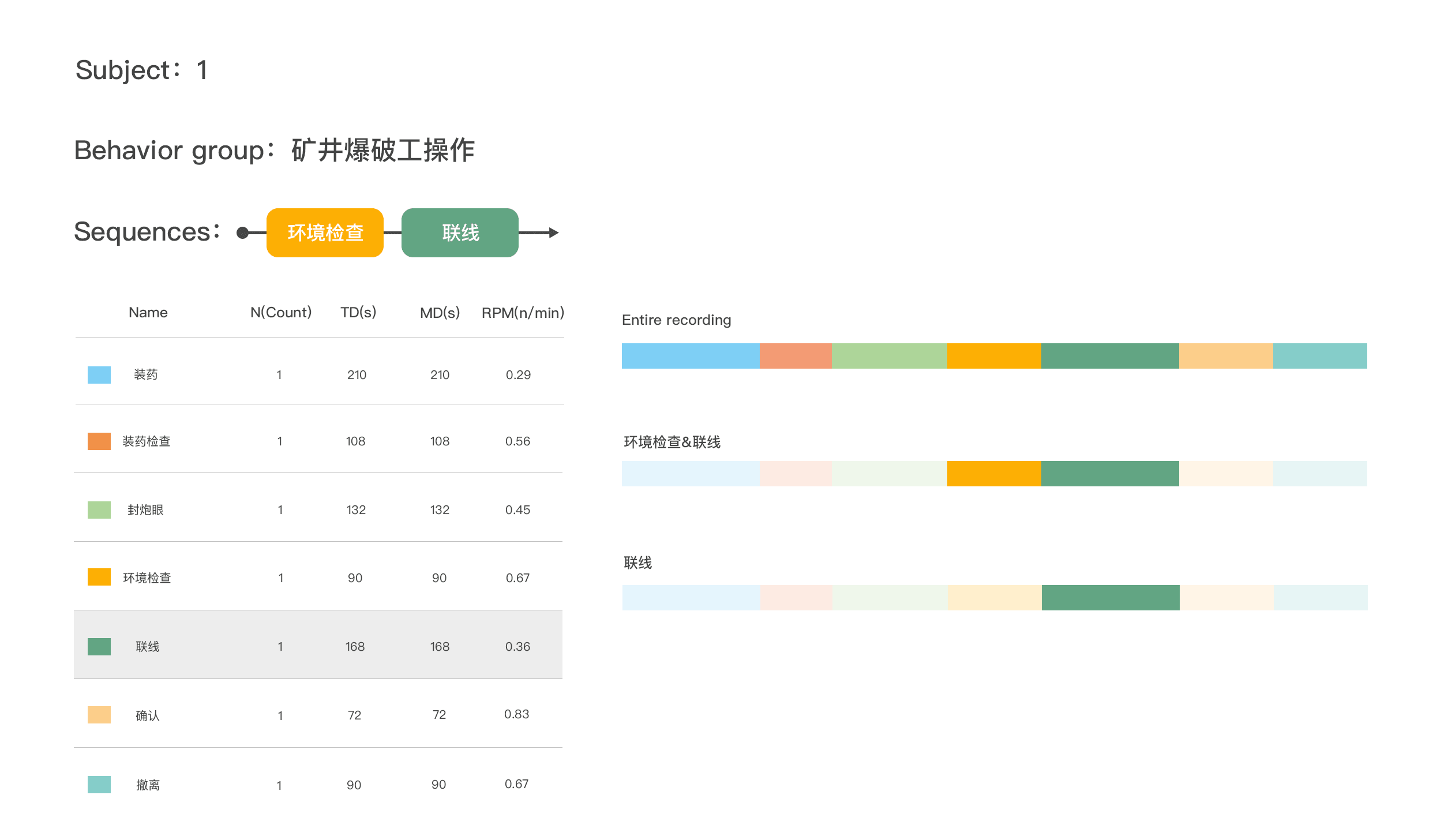Click the 环境检查 sequence button

click(x=325, y=232)
